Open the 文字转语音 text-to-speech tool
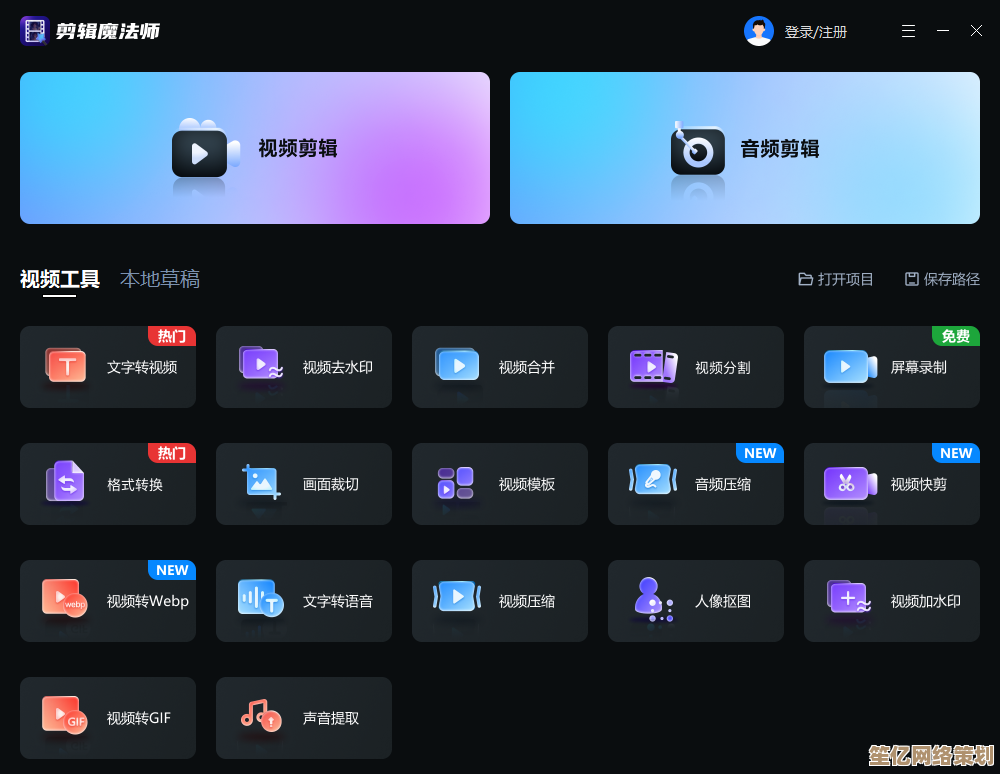This screenshot has width=1000, height=774. click(x=304, y=601)
